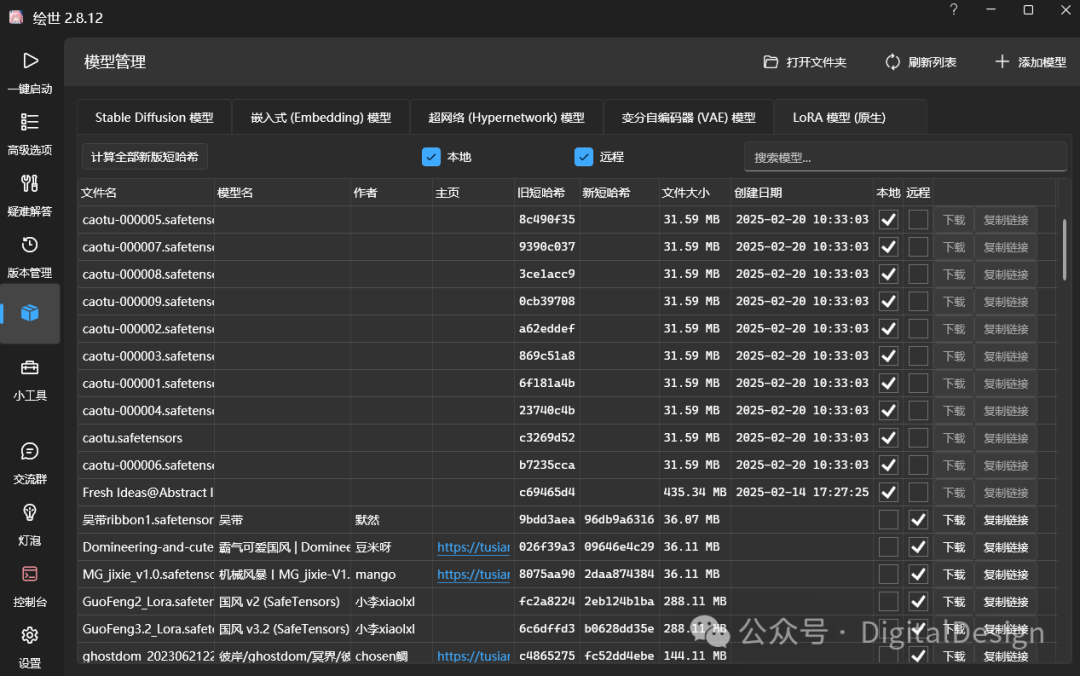
Task: Sort by 作者 column header
Action: coord(391,193)
